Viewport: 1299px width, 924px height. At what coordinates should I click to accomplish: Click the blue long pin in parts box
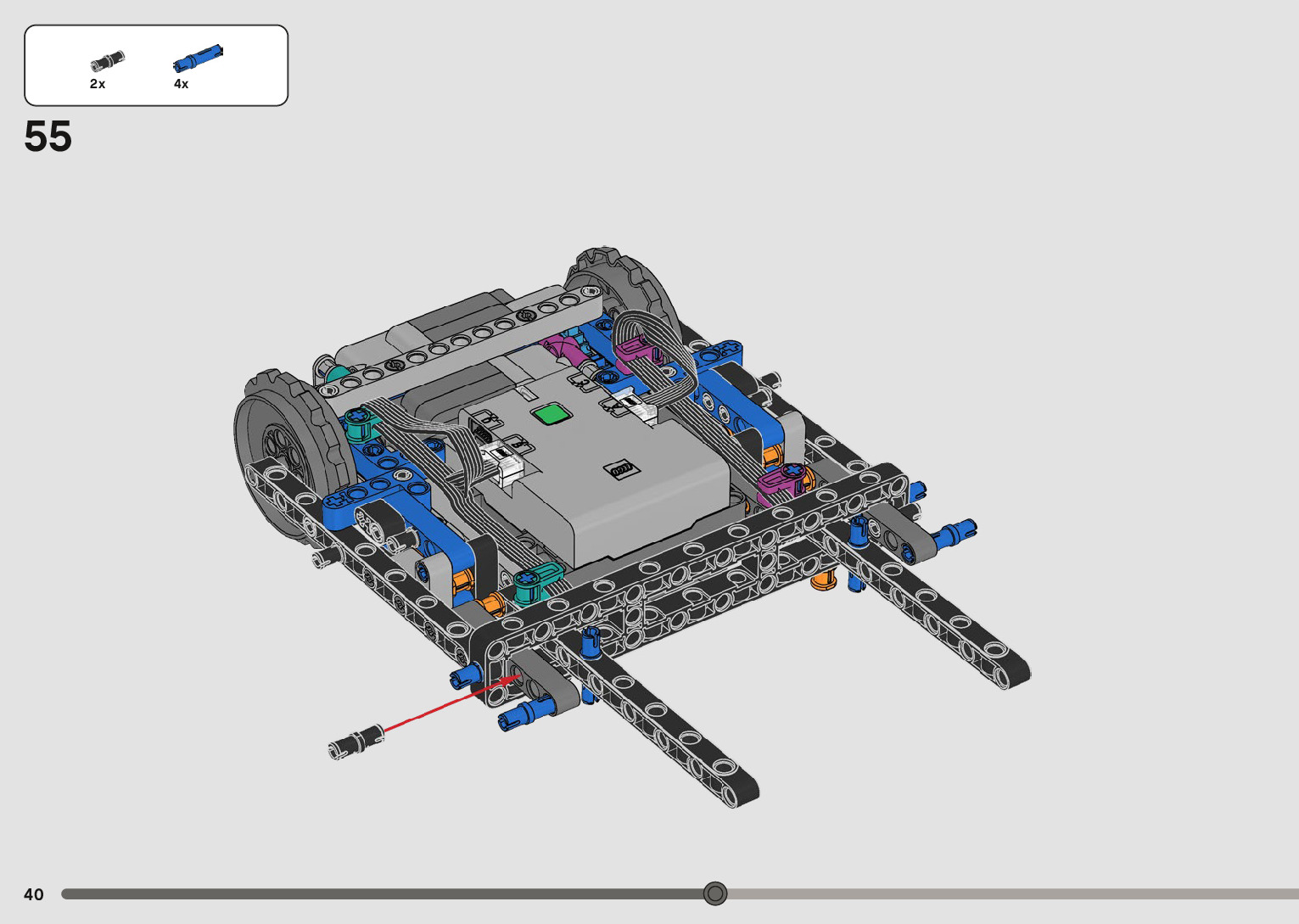[198, 59]
